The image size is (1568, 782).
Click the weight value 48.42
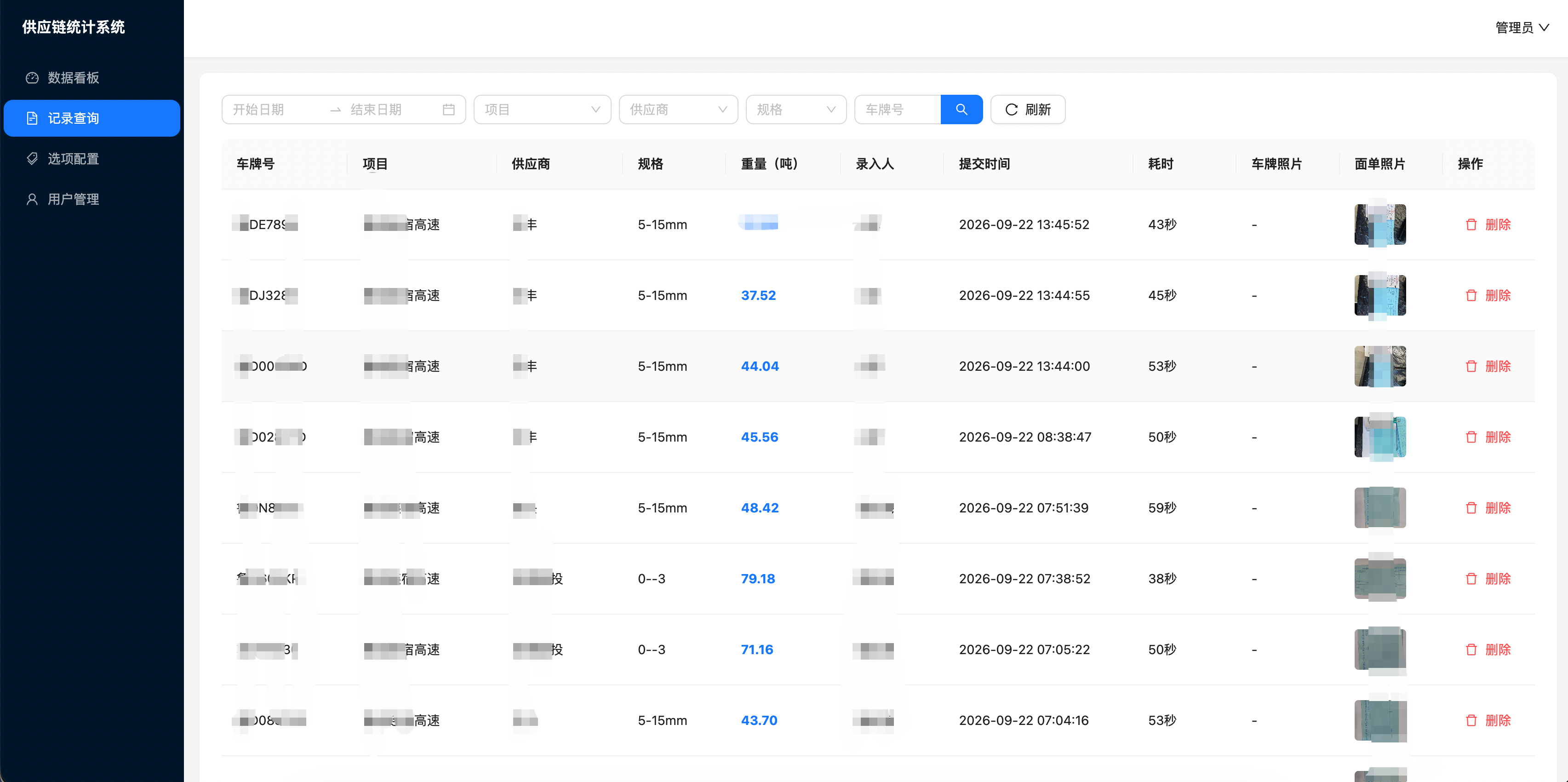pyautogui.click(x=760, y=508)
